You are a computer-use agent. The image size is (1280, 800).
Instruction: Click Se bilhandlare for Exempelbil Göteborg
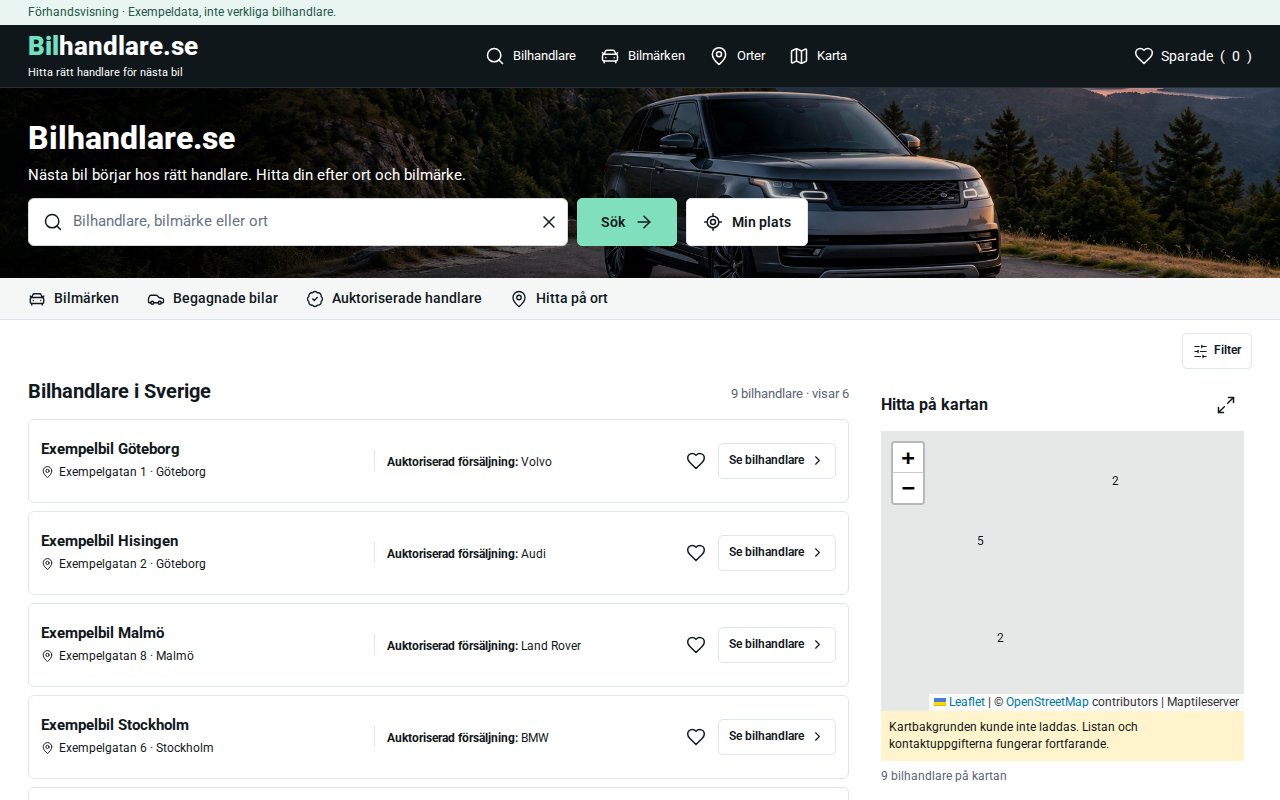777,461
